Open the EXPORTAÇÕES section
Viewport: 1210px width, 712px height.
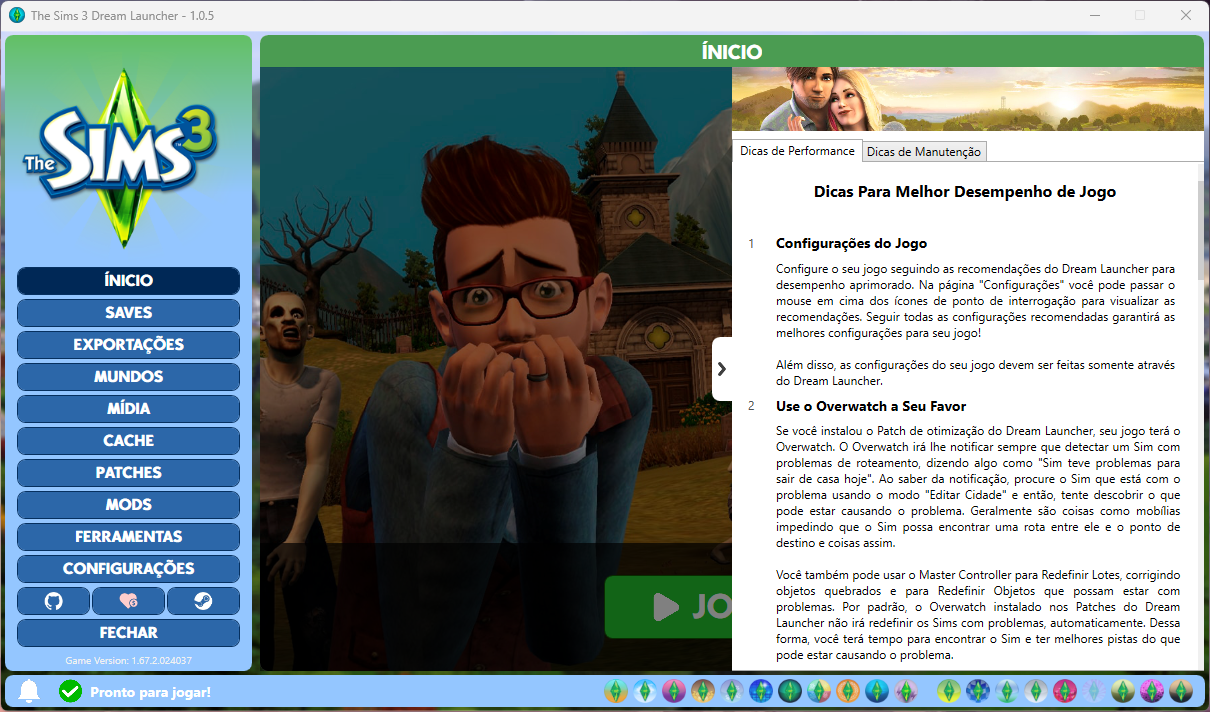point(128,345)
